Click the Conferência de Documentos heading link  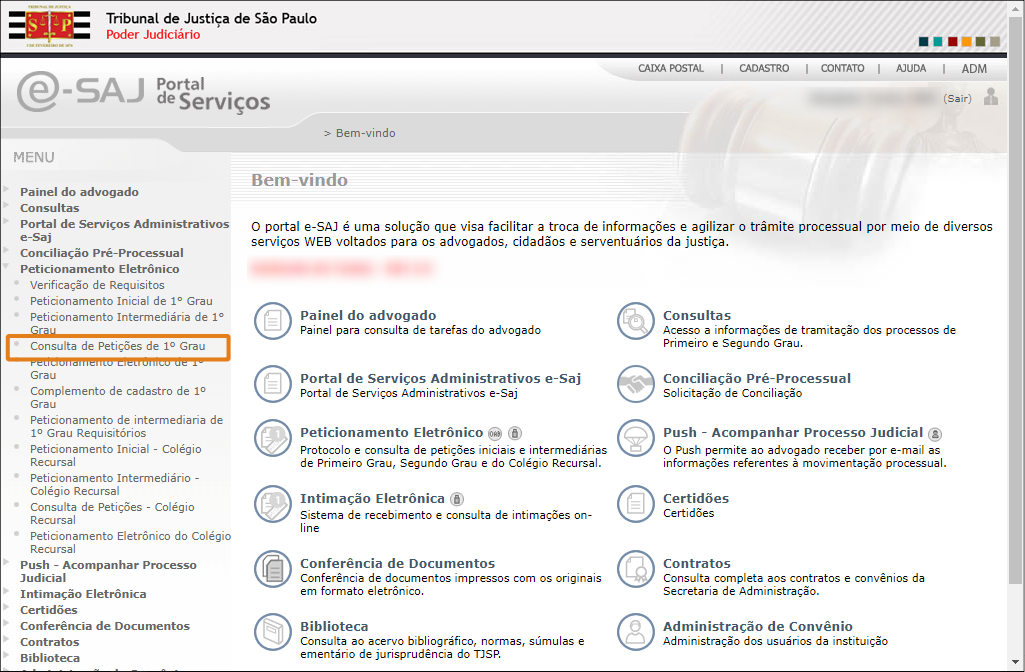click(397, 563)
